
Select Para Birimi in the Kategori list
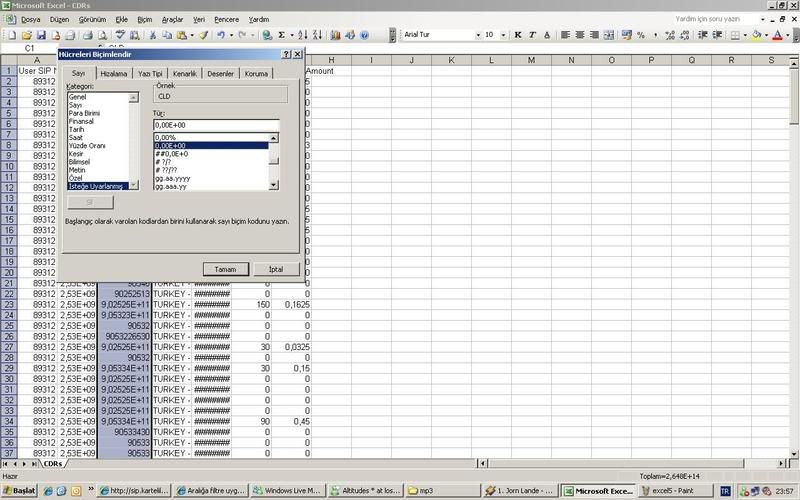click(x=84, y=113)
